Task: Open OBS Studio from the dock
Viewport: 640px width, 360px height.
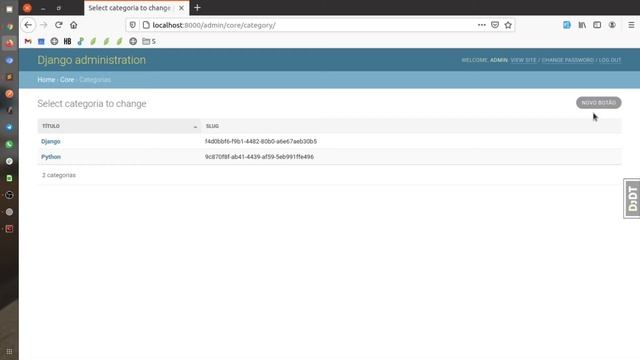Action: (x=9, y=195)
